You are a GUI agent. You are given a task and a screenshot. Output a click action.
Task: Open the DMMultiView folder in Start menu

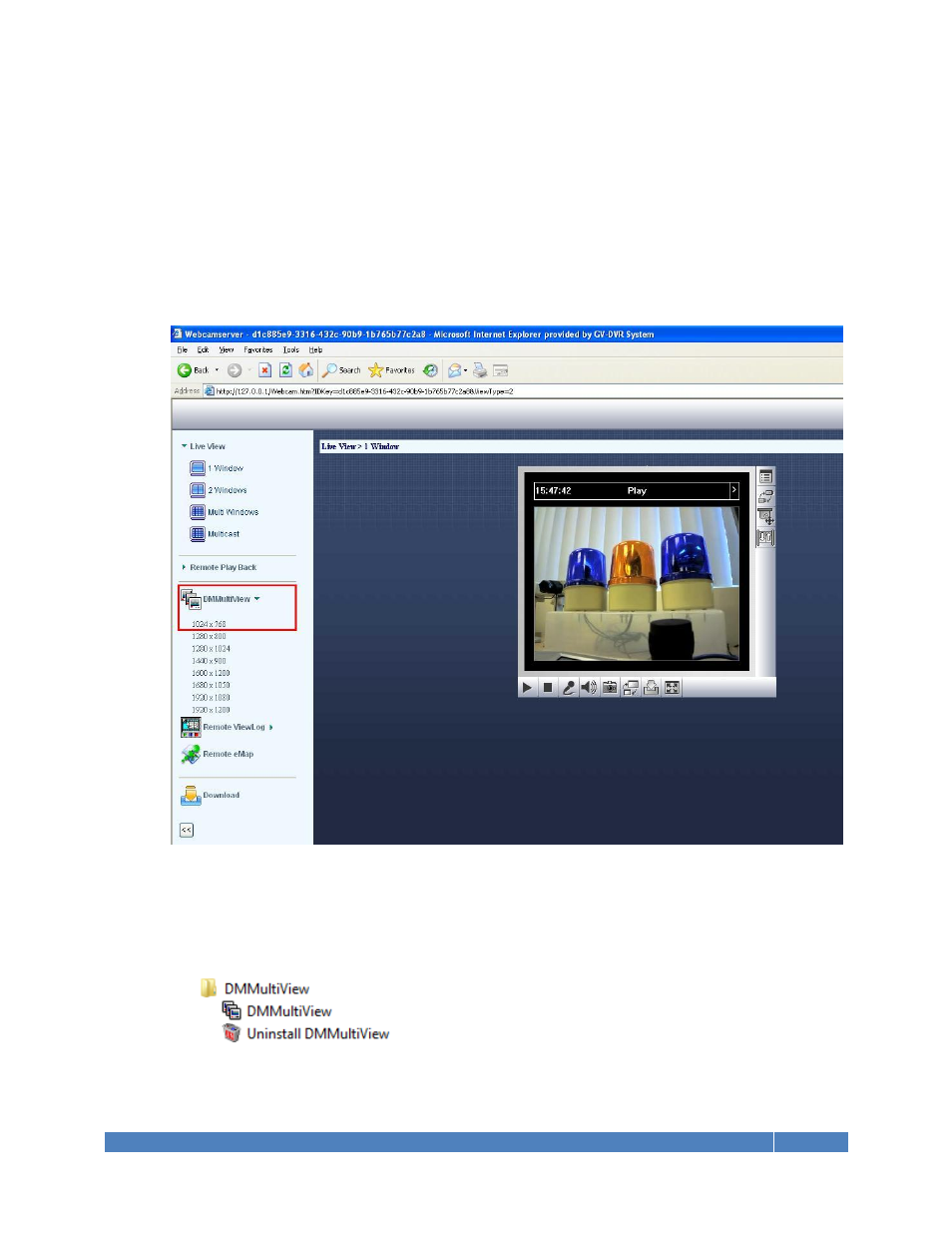coord(255,988)
